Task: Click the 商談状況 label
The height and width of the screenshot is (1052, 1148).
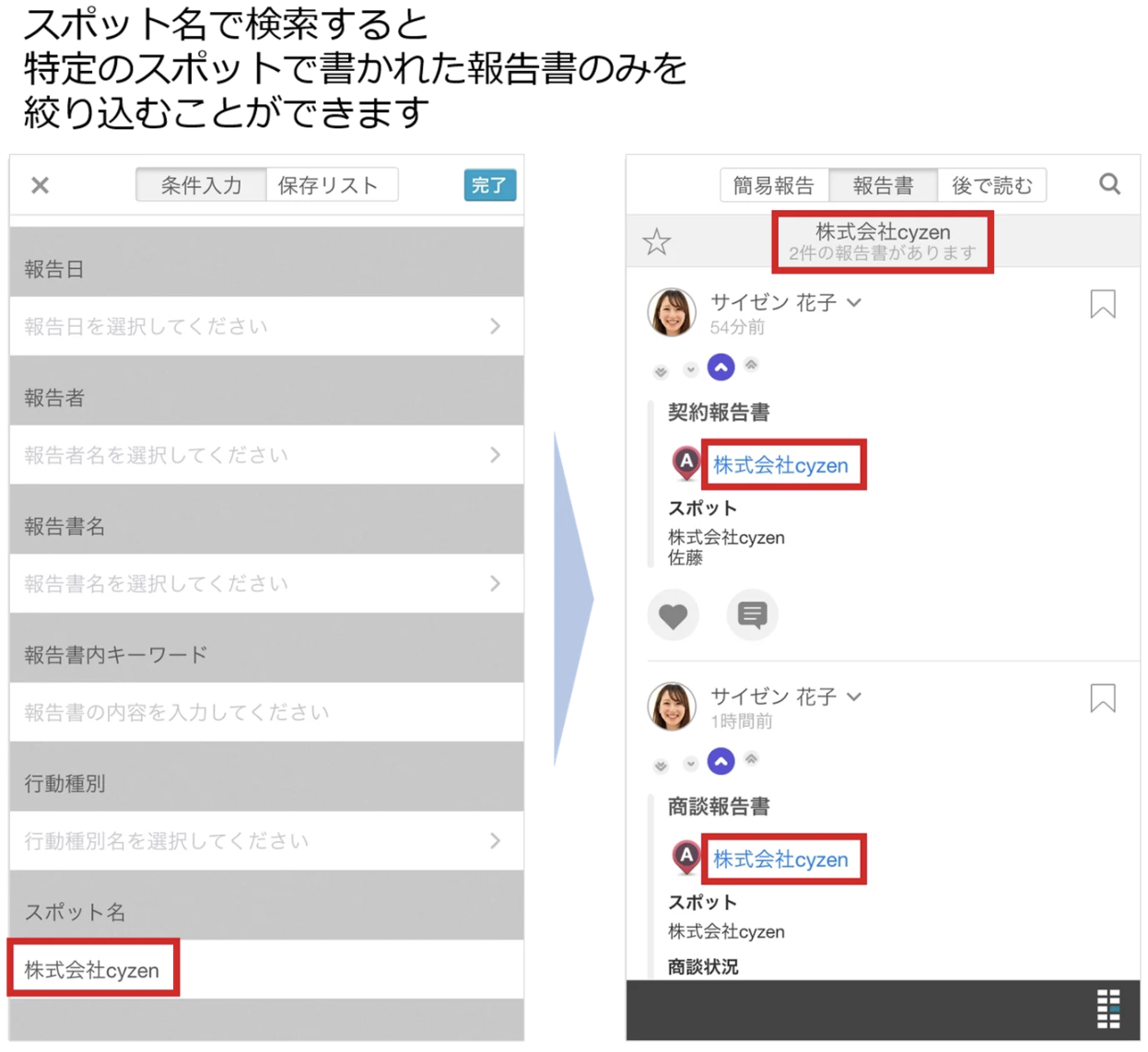Action: pyautogui.click(x=703, y=966)
